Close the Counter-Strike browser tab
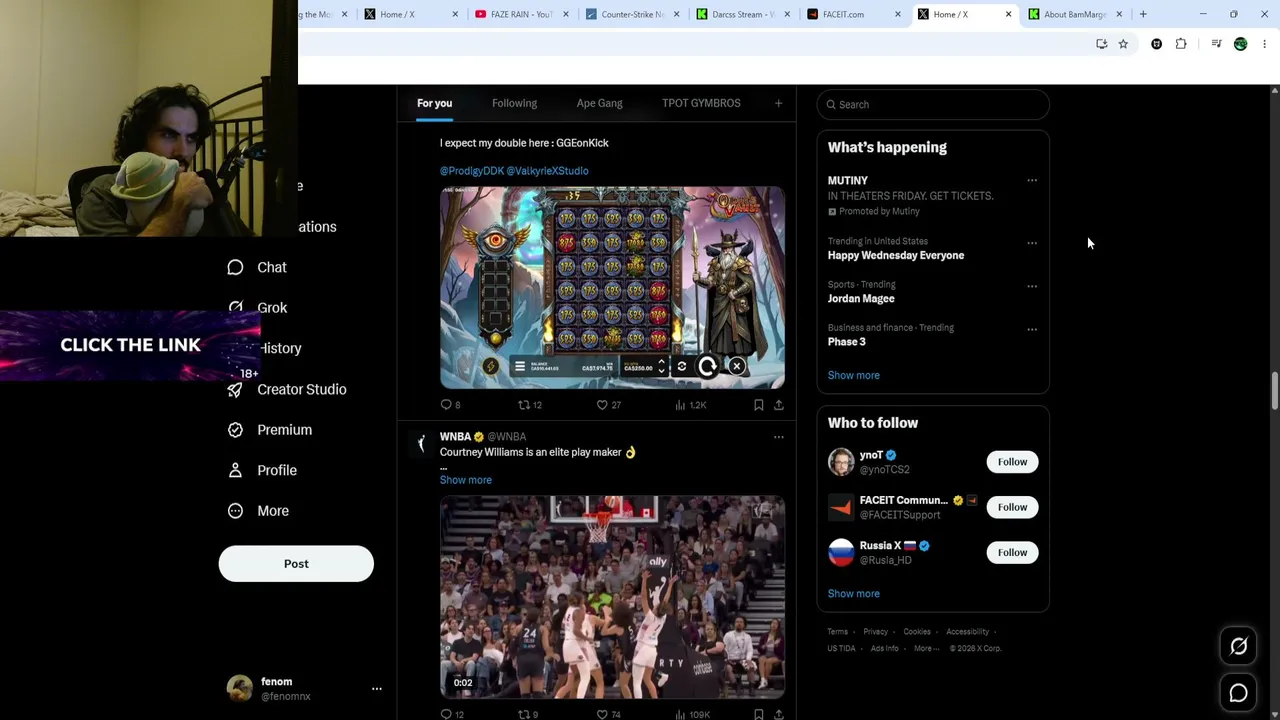Screen dimensions: 1280x720 677,14
